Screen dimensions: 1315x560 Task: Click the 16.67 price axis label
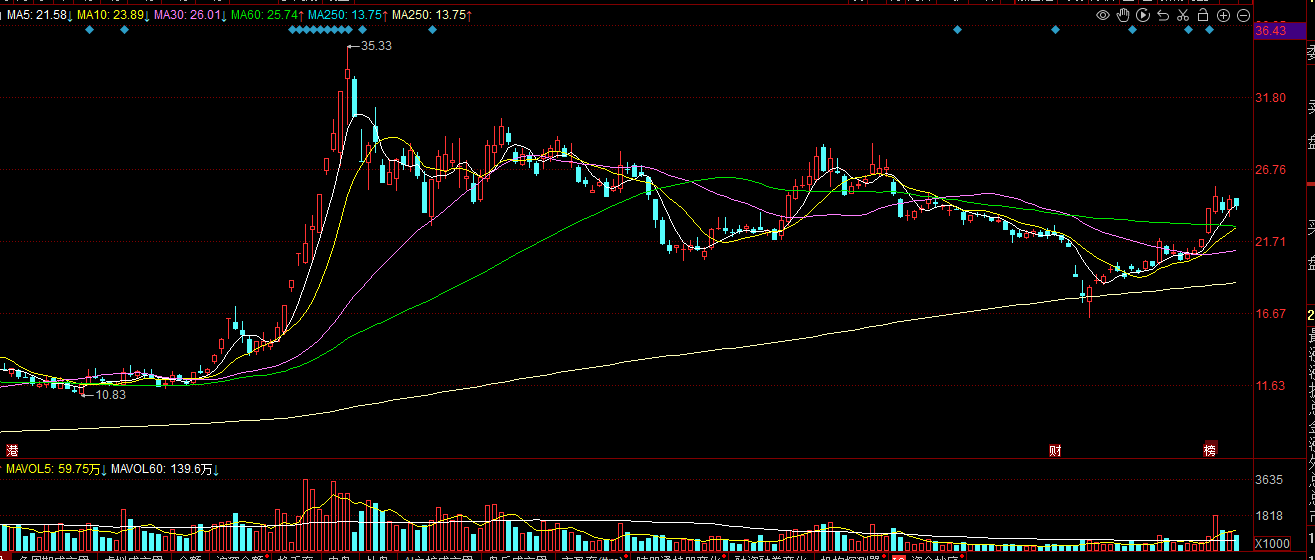[x=1270, y=314]
